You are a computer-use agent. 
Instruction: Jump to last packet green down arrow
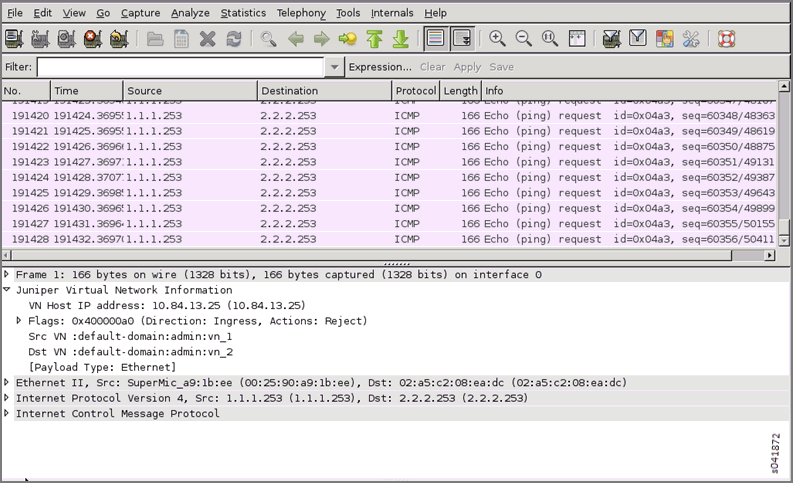[x=400, y=39]
